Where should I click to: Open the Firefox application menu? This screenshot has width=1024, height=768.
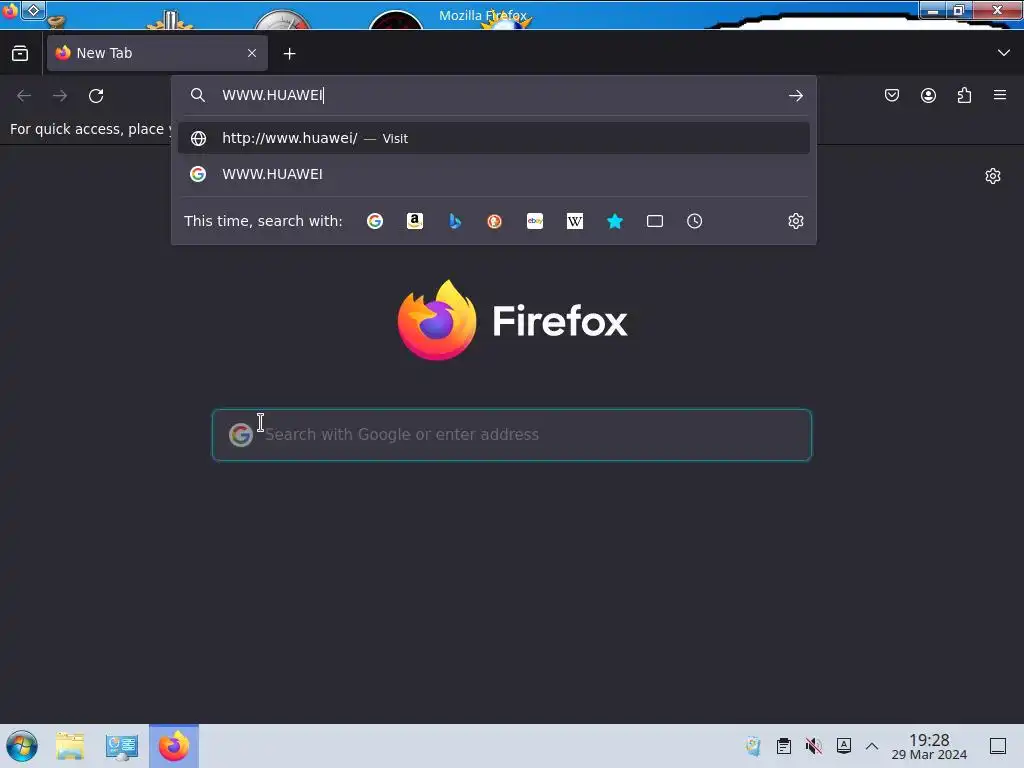pos(1000,95)
